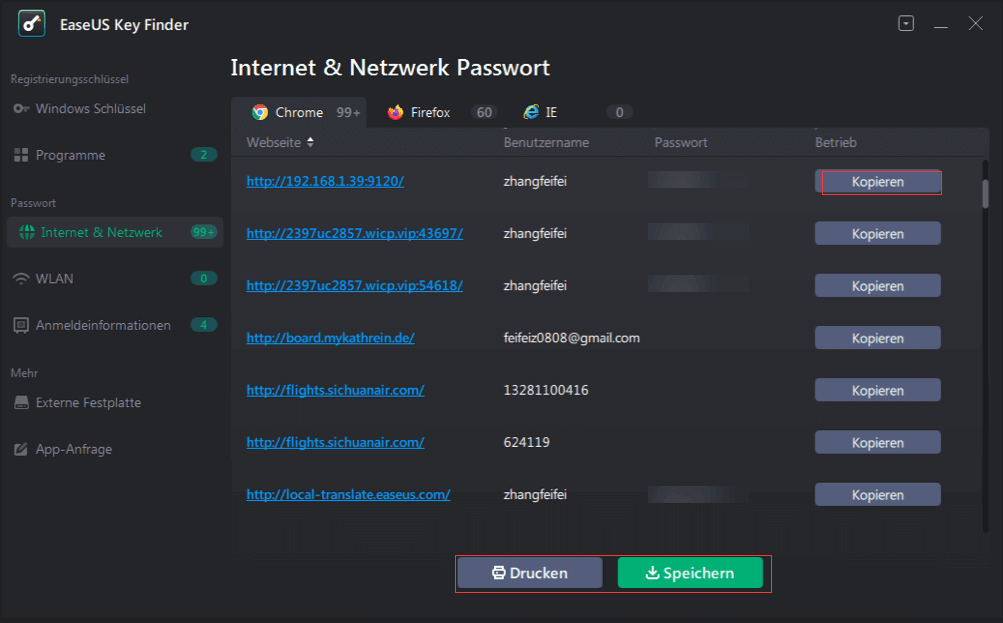The image size is (1003, 623).
Task: Select Internet & Netzwerk sidebar entry
Action: pos(115,232)
